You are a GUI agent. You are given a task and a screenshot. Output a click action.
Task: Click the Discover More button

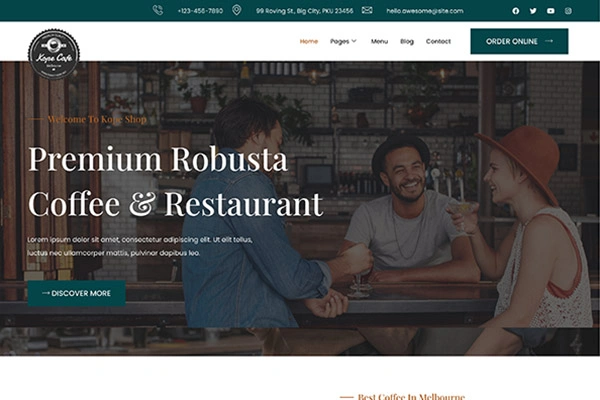77,293
